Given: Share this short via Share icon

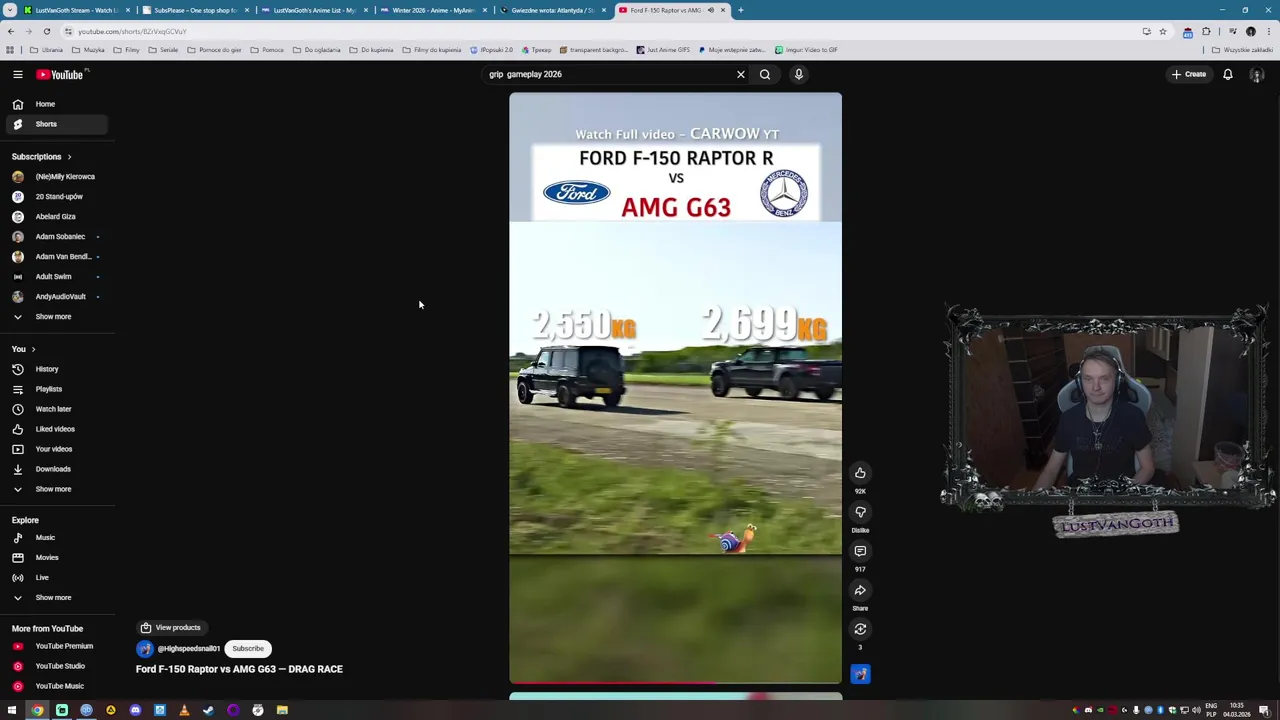Looking at the screenshot, I should [860, 590].
